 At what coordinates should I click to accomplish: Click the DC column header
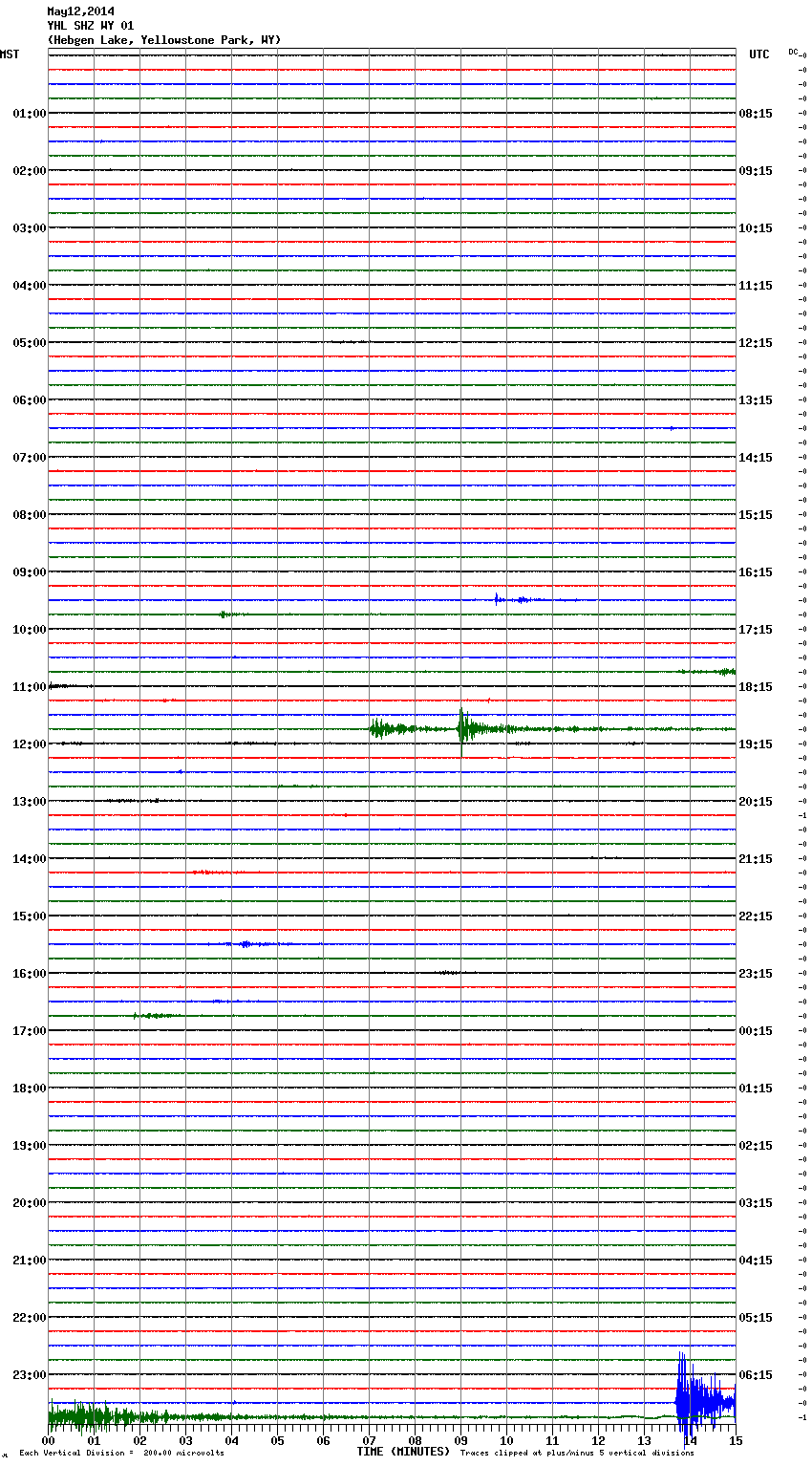point(793,52)
